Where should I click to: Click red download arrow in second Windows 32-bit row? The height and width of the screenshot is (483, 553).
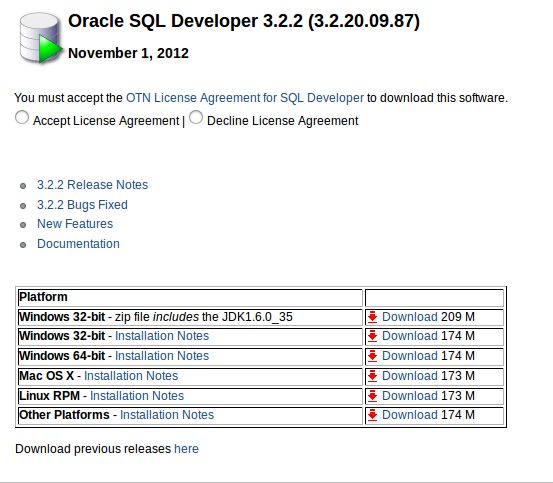point(372,336)
